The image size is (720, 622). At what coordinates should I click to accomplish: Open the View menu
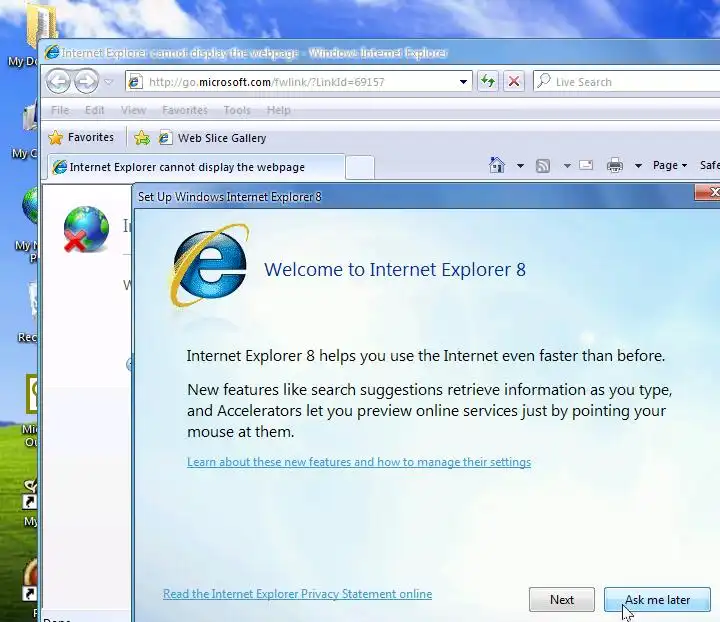point(133,110)
